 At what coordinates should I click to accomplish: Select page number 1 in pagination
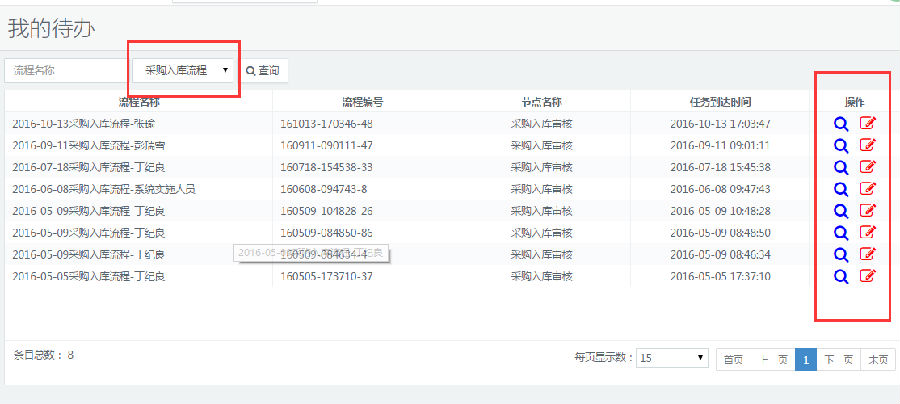pos(805,359)
